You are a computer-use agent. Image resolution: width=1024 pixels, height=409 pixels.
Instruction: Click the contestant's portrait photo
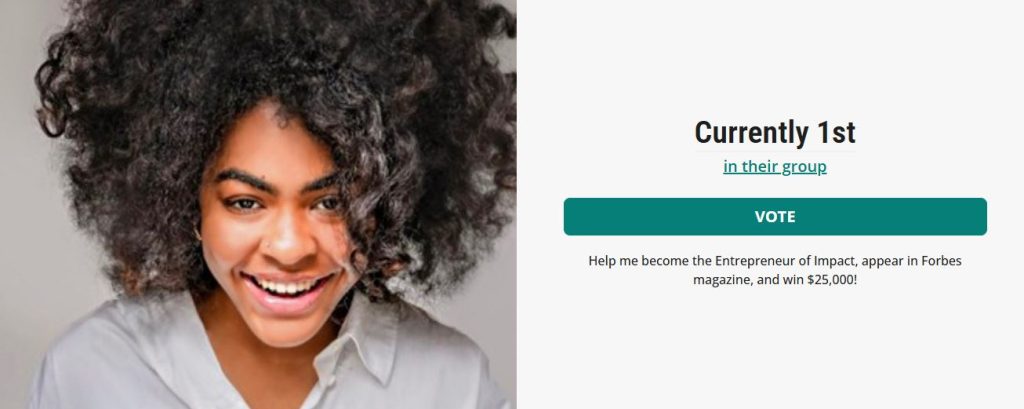pyautogui.click(x=258, y=204)
